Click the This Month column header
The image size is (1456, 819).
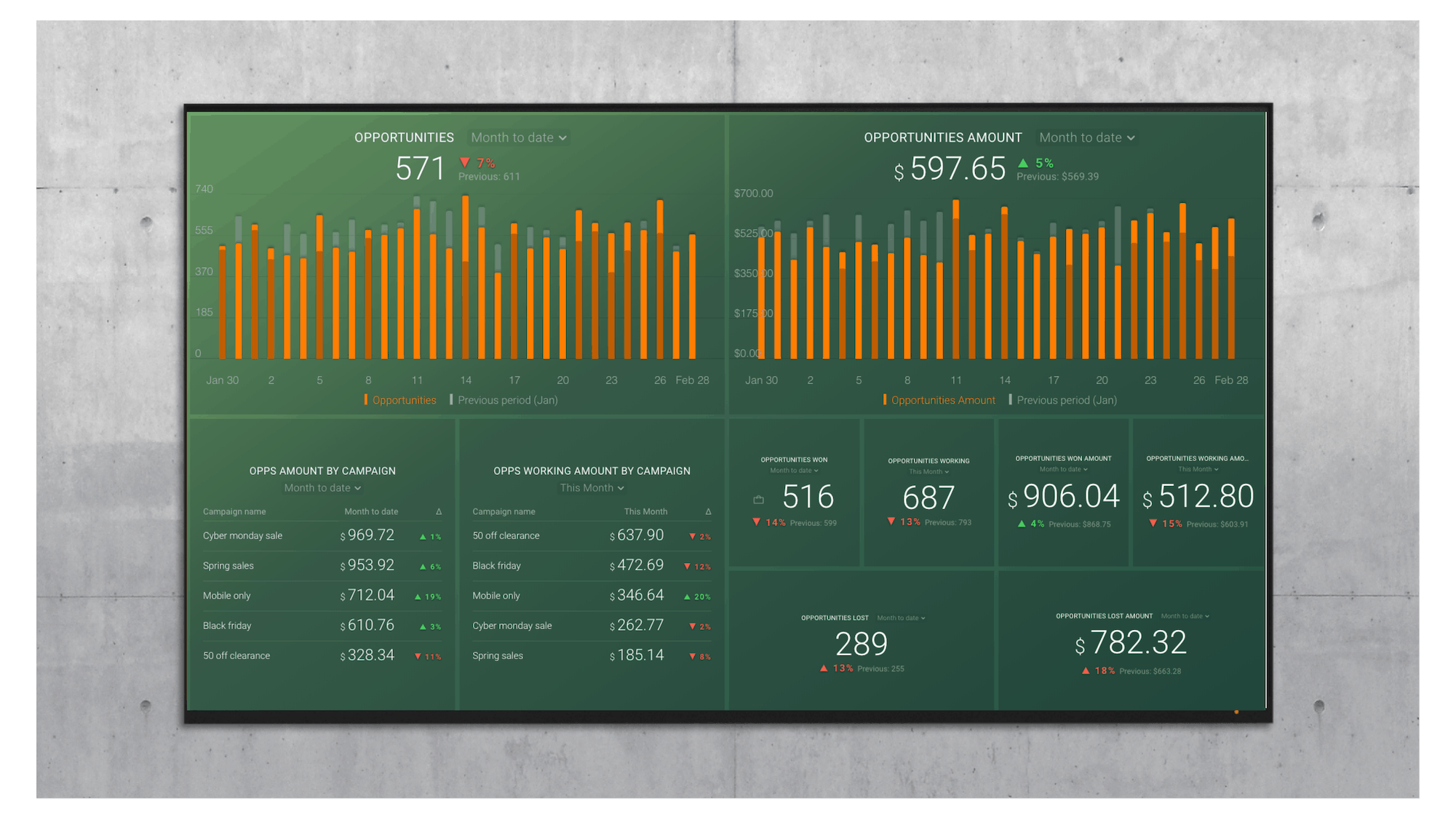coord(645,512)
